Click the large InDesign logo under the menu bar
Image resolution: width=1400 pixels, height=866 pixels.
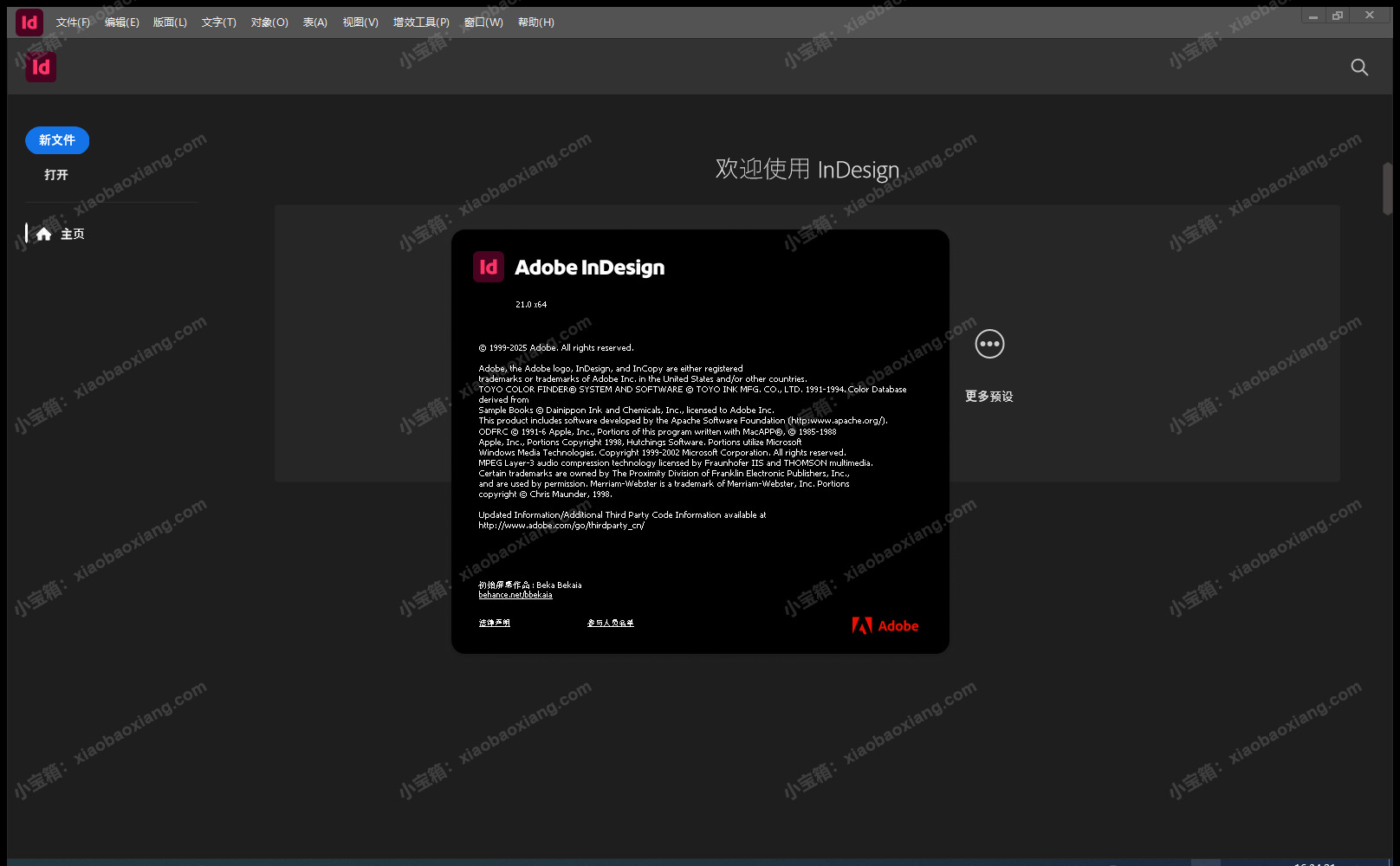pos(41,68)
